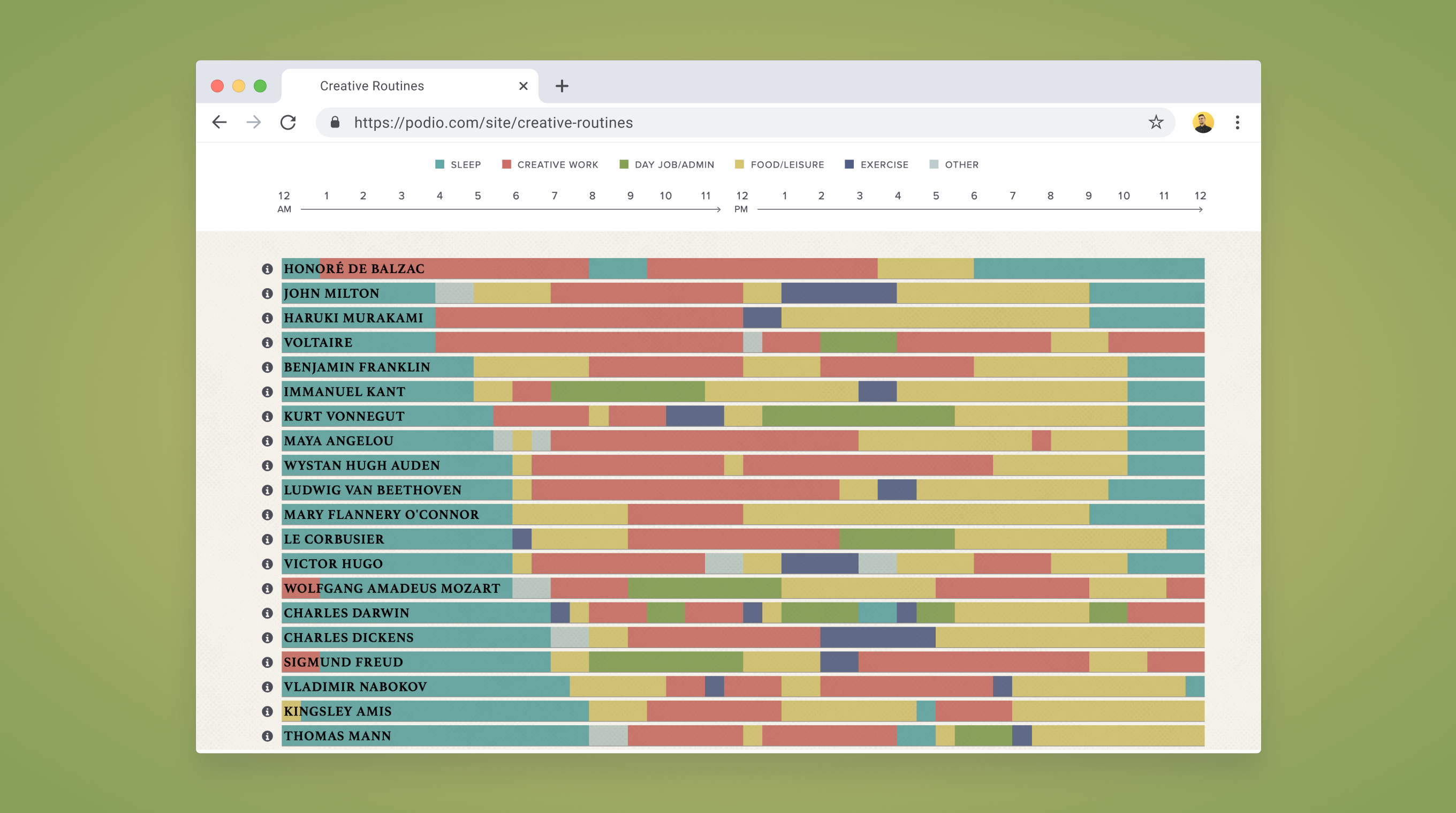Open info icon for Kurt Vonnegut
Image resolution: width=1456 pixels, height=813 pixels.
click(267, 417)
